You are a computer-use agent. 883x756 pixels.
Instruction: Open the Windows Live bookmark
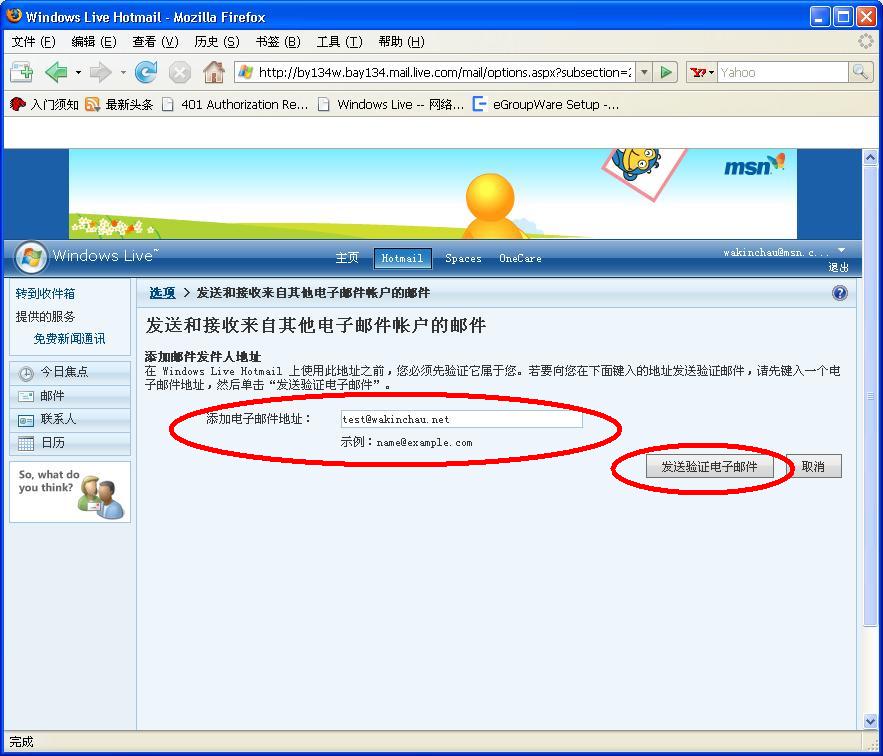391,104
